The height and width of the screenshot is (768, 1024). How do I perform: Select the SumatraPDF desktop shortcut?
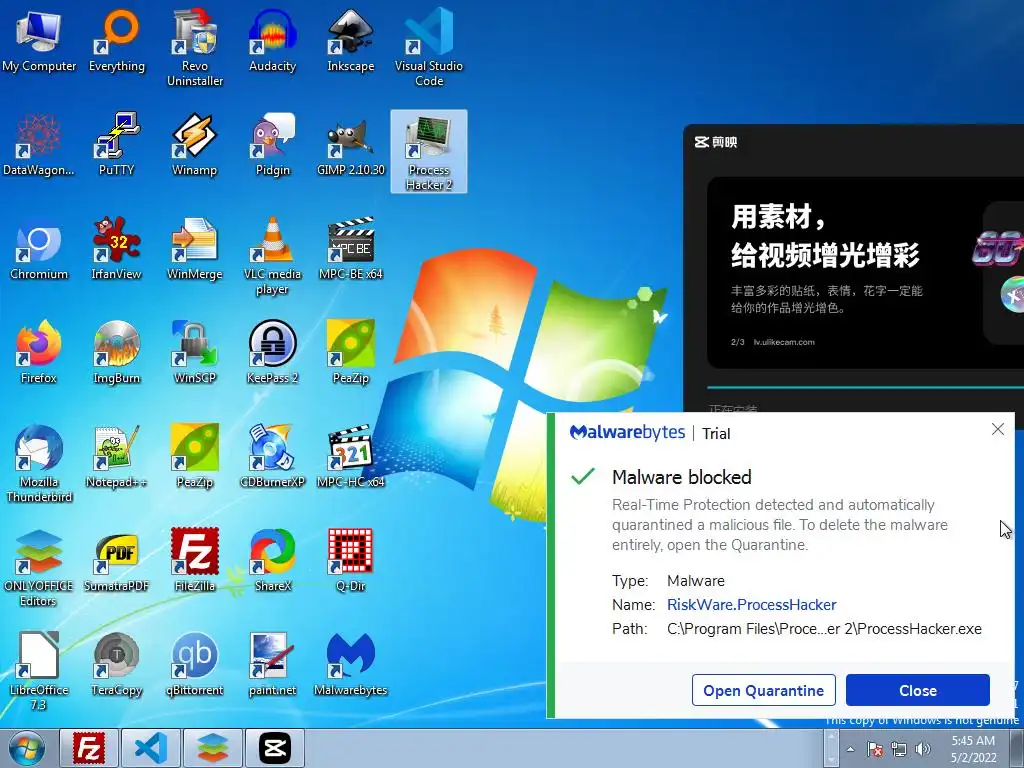tap(117, 560)
